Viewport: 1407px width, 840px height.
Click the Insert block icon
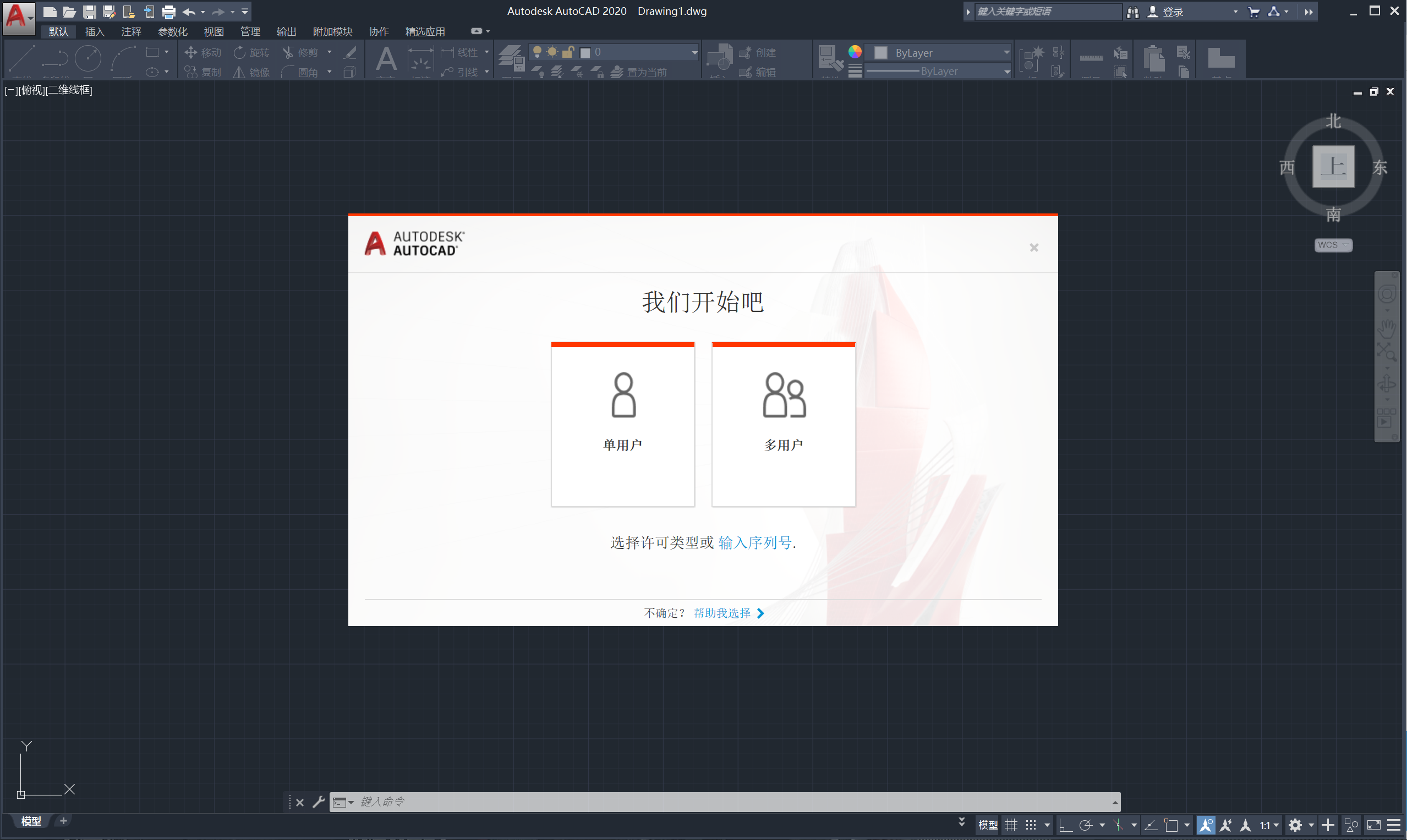[x=720, y=57]
